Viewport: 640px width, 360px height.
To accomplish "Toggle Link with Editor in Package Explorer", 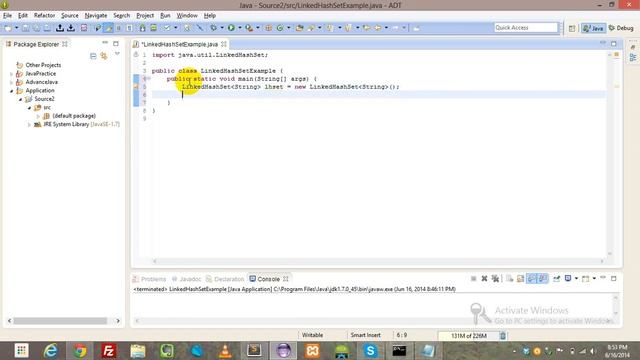I will [104, 56].
